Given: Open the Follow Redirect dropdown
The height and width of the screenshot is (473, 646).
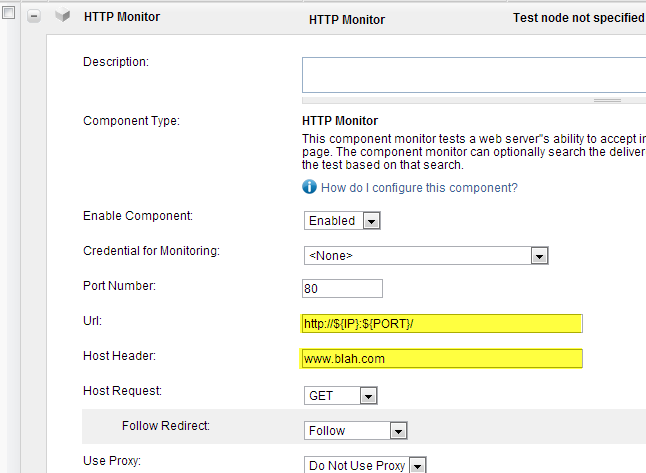Looking at the screenshot, I should pyautogui.click(x=356, y=431).
